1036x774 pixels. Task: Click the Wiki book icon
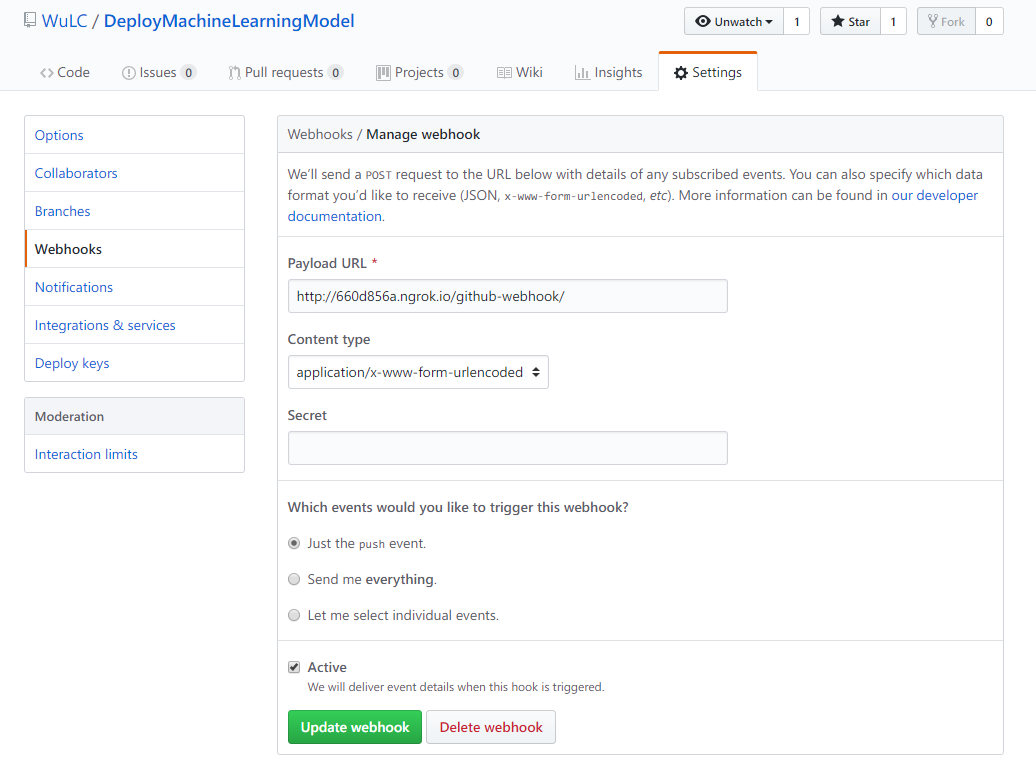pos(504,73)
